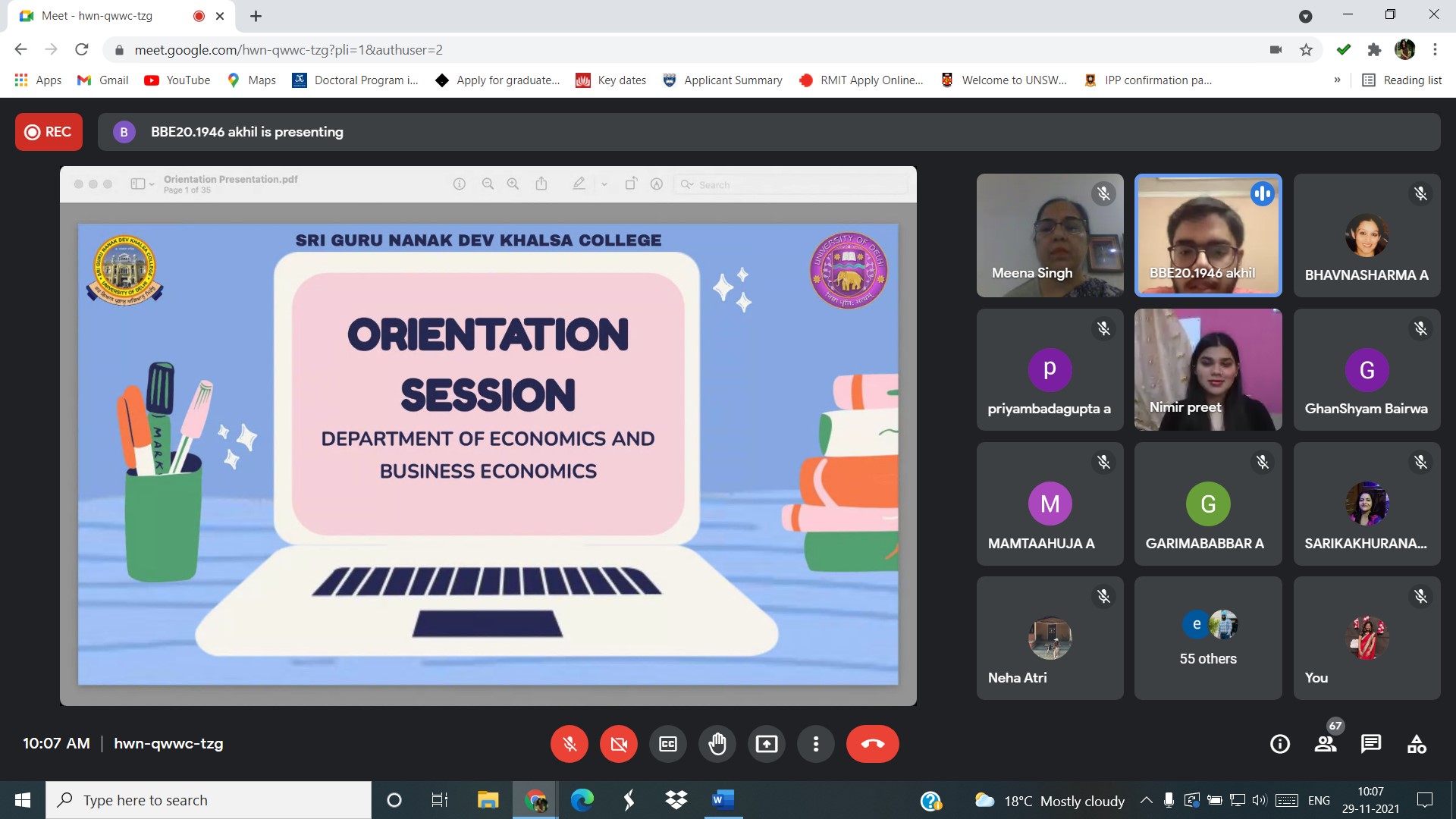Open the chat with everyone panel
Screen dimensions: 1456x819
click(x=1370, y=744)
